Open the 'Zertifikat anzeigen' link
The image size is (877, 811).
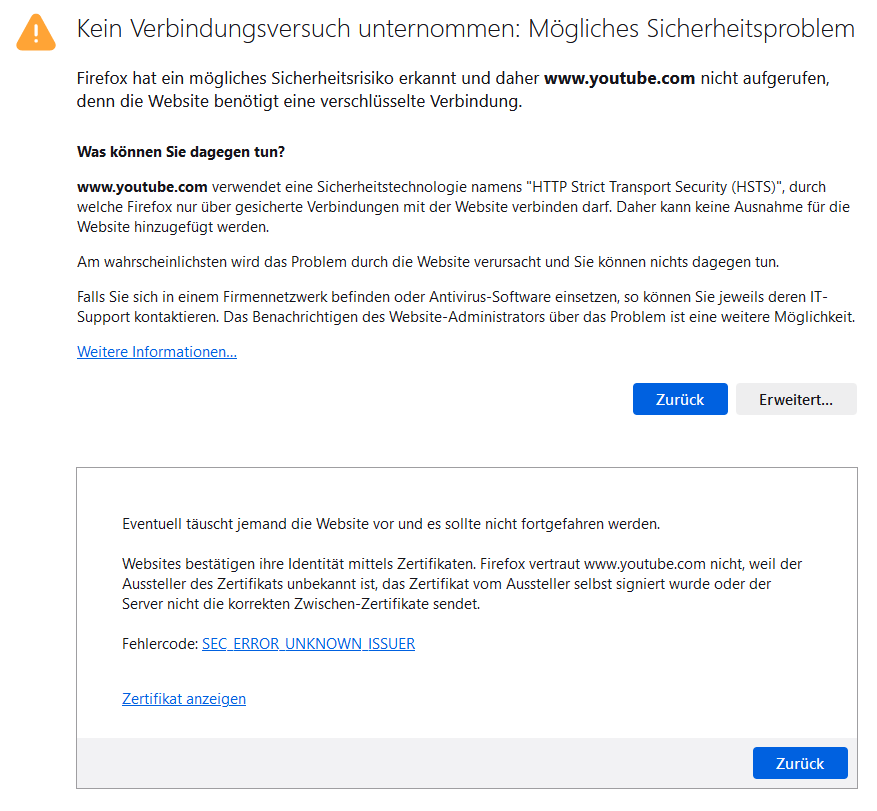(184, 699)
